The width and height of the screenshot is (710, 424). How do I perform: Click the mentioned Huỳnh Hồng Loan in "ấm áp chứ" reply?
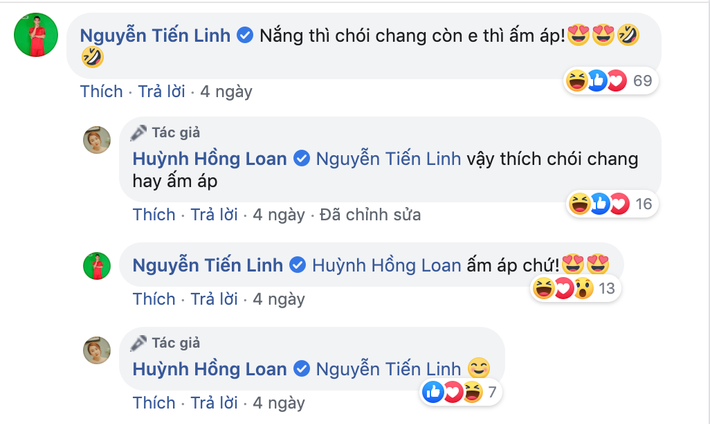pos(386,265)
